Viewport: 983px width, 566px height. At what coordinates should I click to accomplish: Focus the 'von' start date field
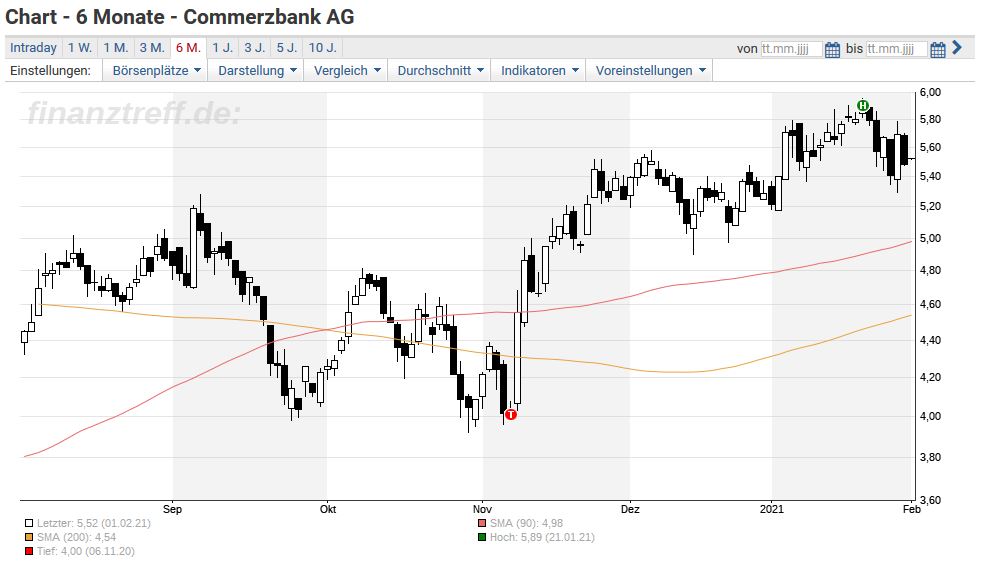(791, 49)
